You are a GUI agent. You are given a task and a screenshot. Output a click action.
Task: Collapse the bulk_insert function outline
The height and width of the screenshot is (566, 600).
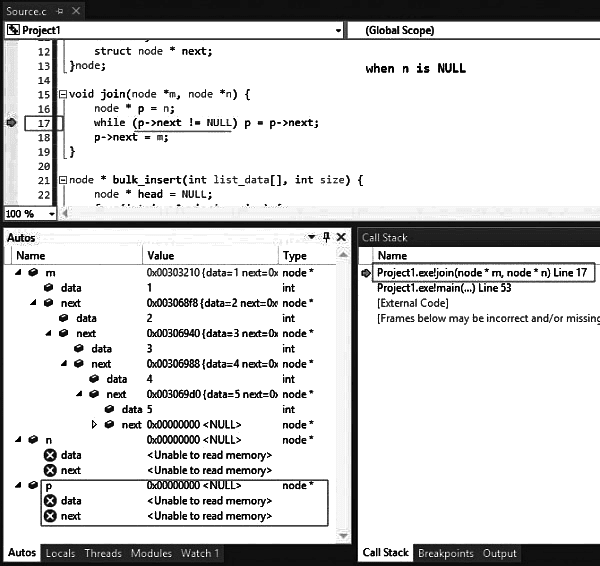click(62, 180)
